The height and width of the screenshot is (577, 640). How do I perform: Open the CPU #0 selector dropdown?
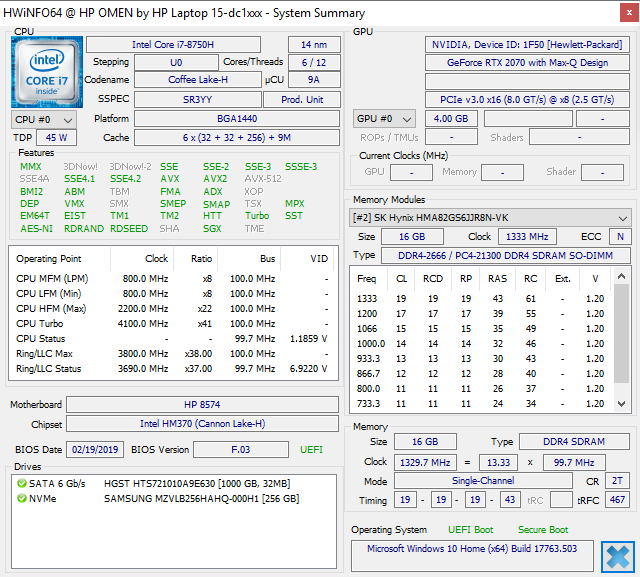coord(44,120)
